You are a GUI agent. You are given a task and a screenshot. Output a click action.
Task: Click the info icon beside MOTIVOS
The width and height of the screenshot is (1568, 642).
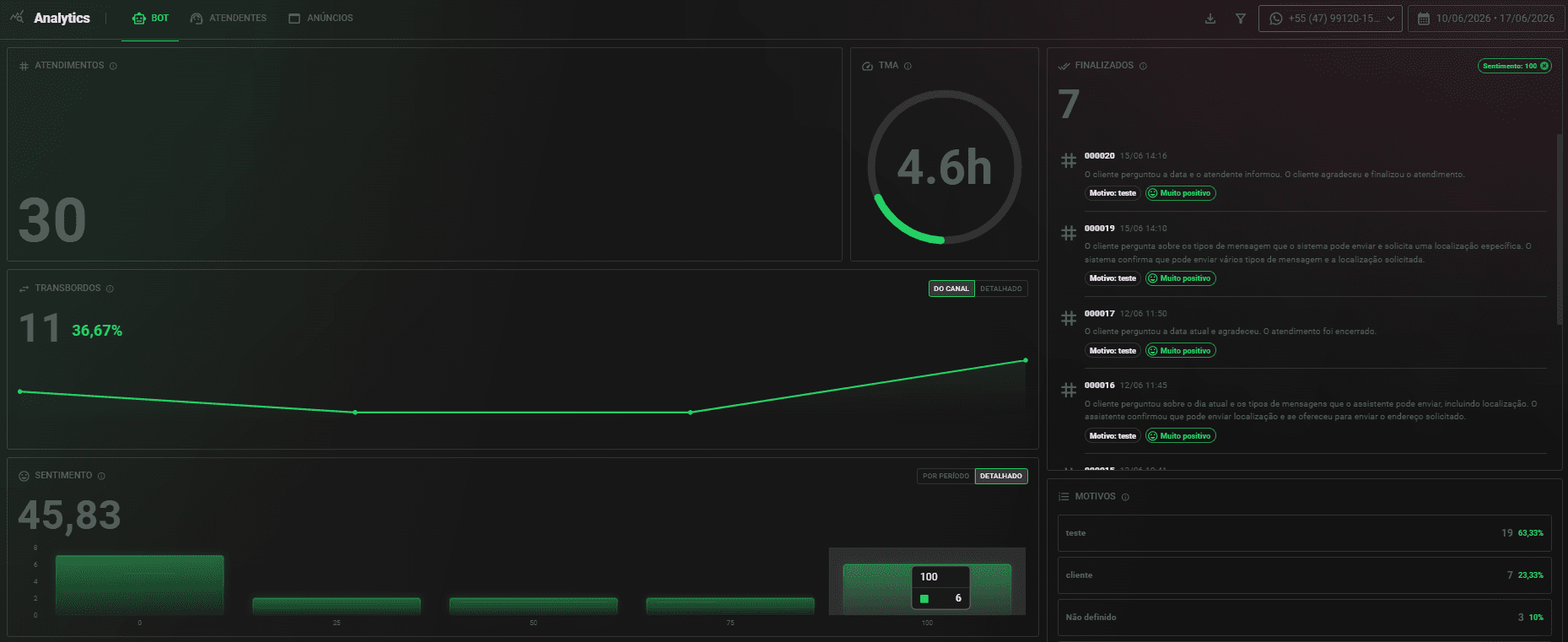click(1125, 497)
